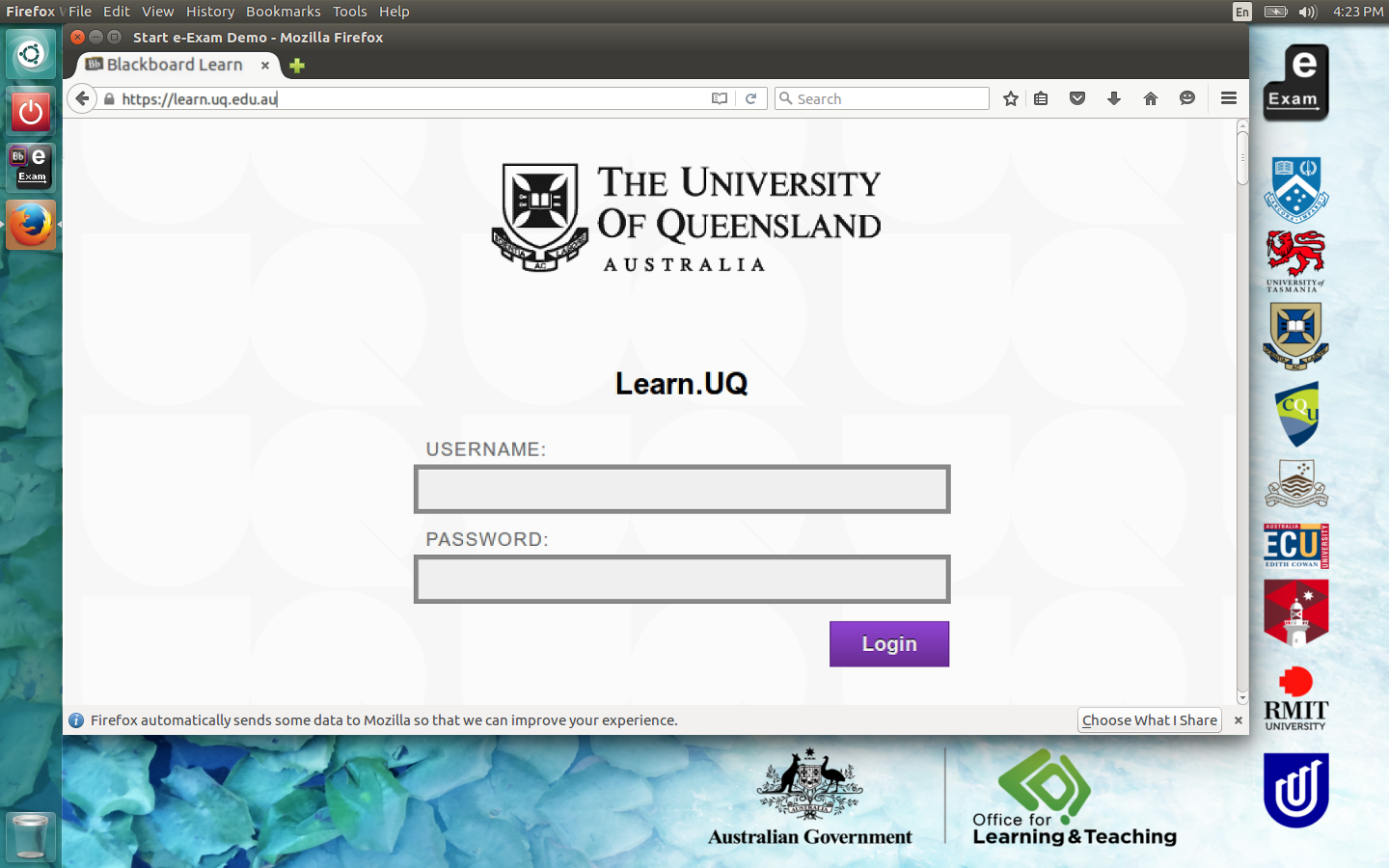This screenshot has width=1389, height=868.
Task: Toggle Reader View icon in address bar
Action: [x=720, y=98]
